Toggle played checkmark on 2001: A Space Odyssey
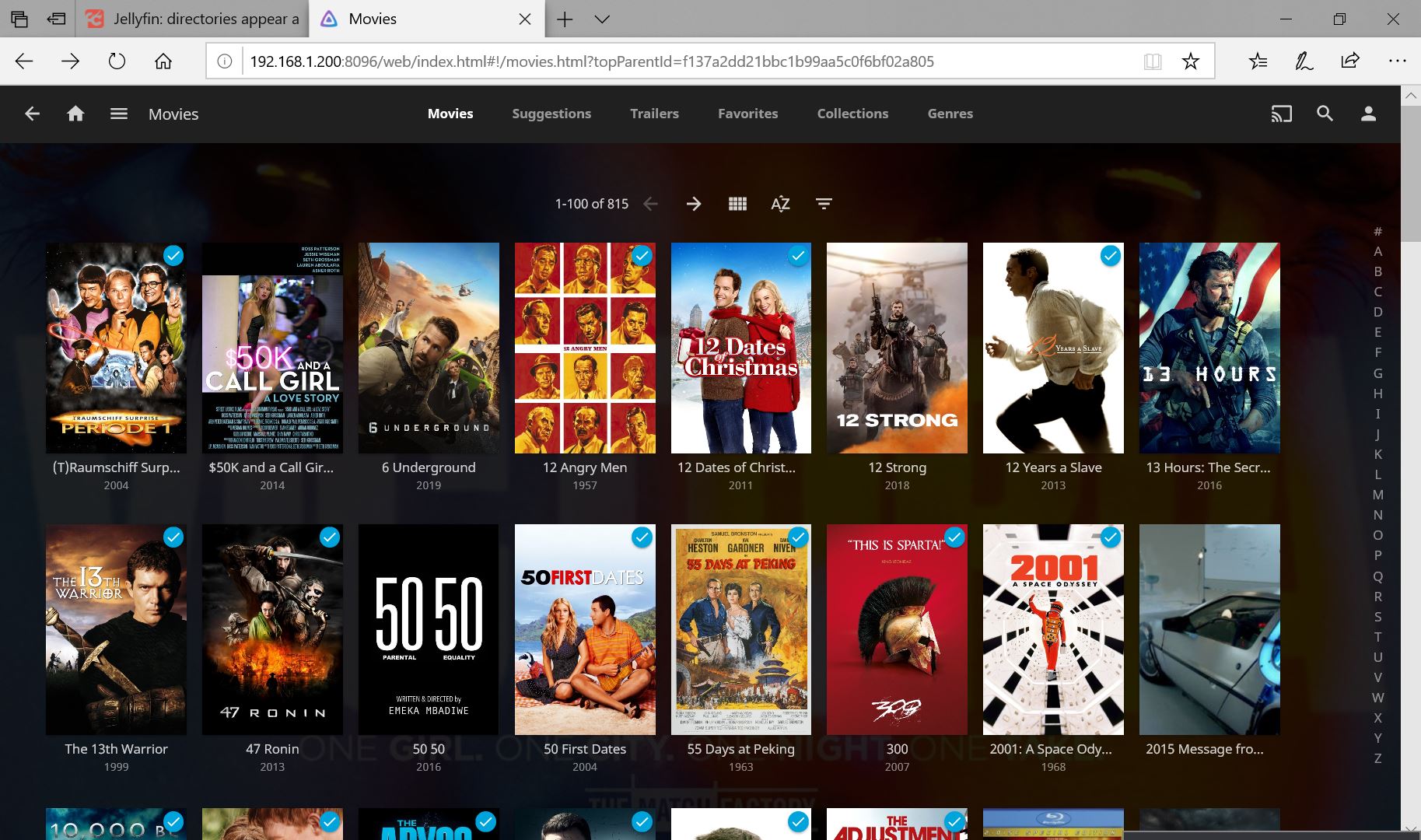Viewport: 1421px width, 840px height. click(1111, 537)
